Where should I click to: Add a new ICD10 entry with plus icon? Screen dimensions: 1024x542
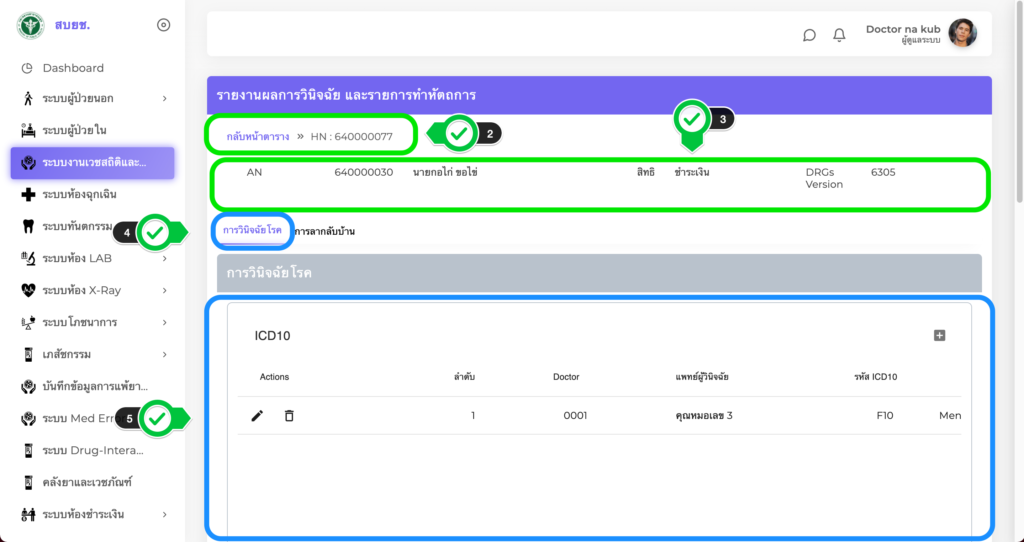(939, 336)
